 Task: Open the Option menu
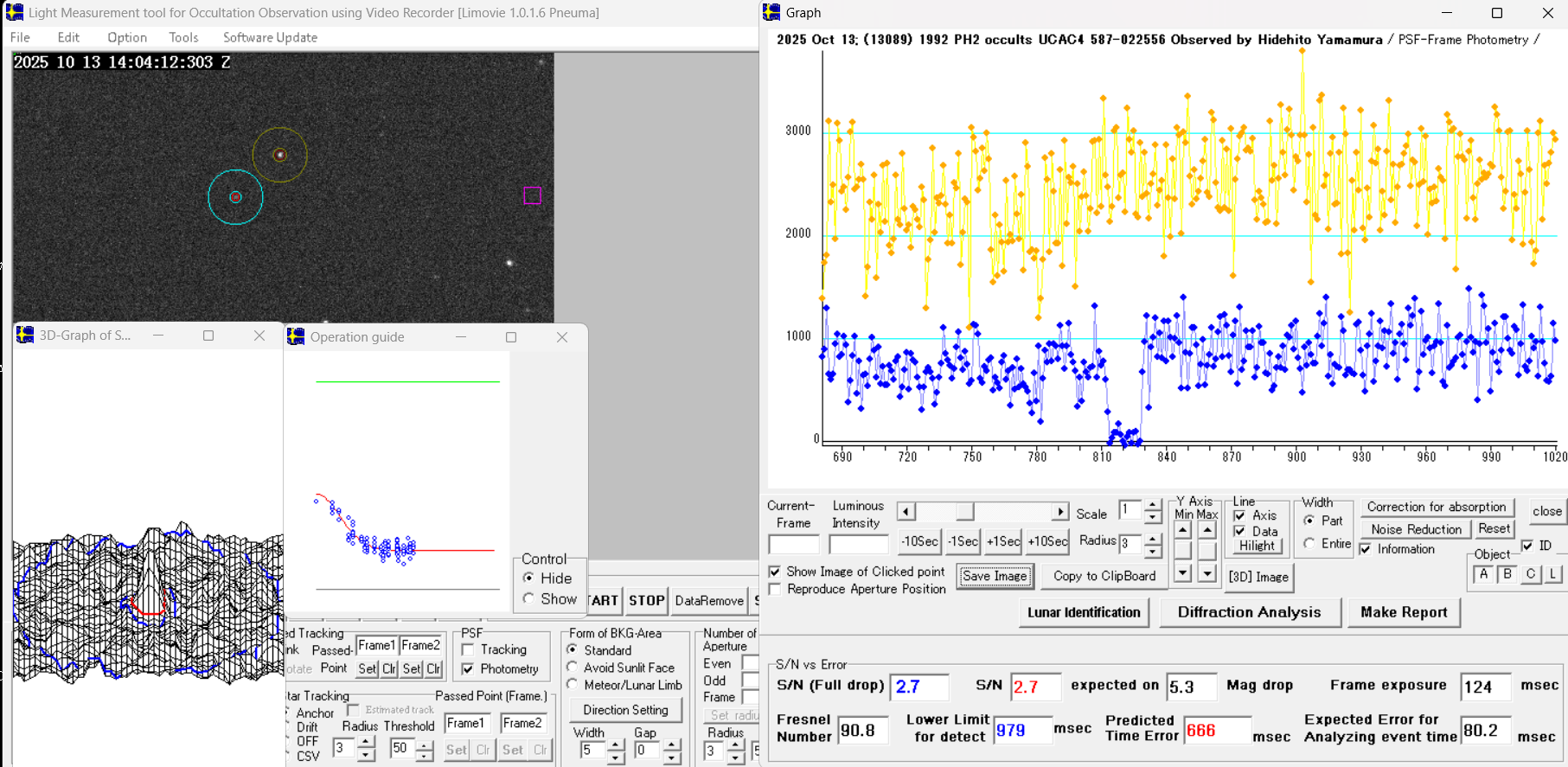tap(127, 37)
